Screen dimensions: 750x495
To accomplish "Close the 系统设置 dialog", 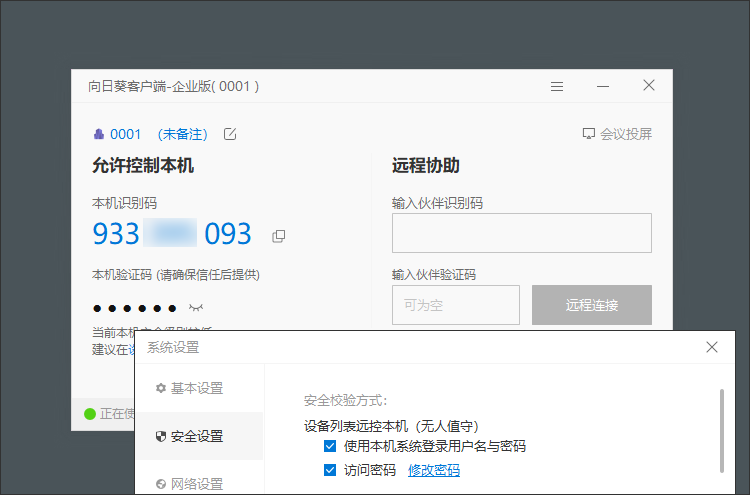I will [x=712, y=347].
